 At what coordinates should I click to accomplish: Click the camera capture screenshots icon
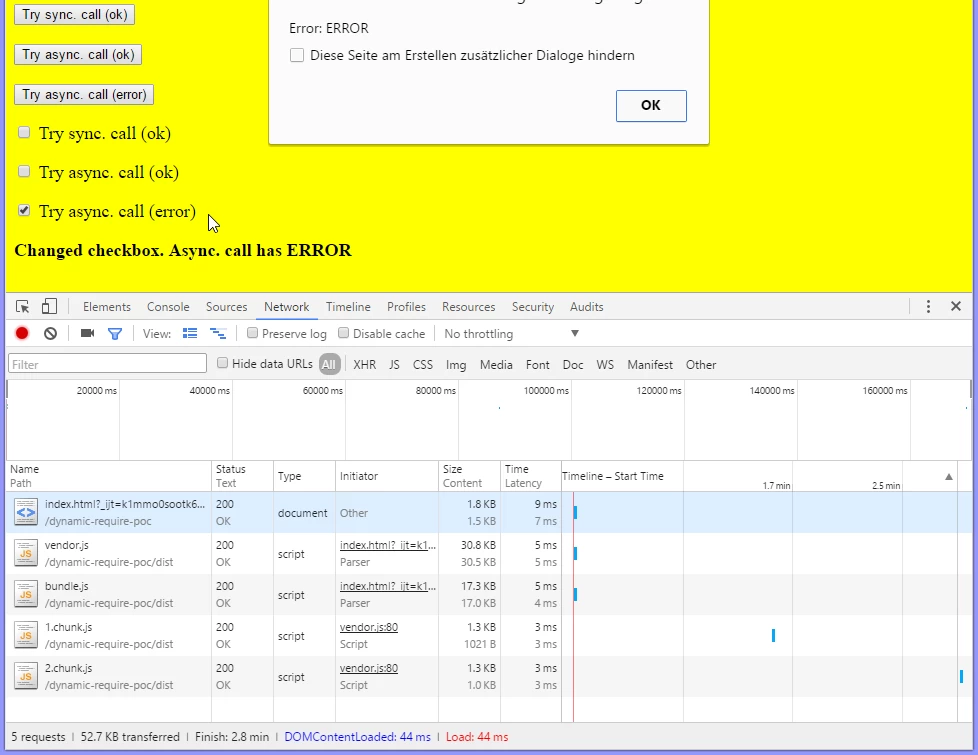pos(87,333)
